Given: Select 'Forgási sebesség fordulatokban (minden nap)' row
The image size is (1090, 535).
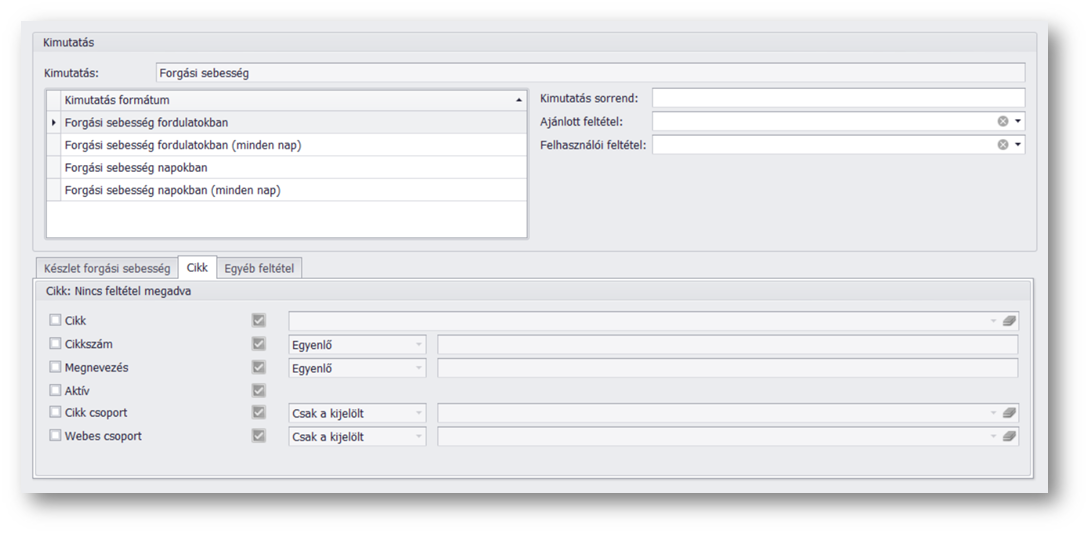Looking at the screenshot, I should [182, 145].
